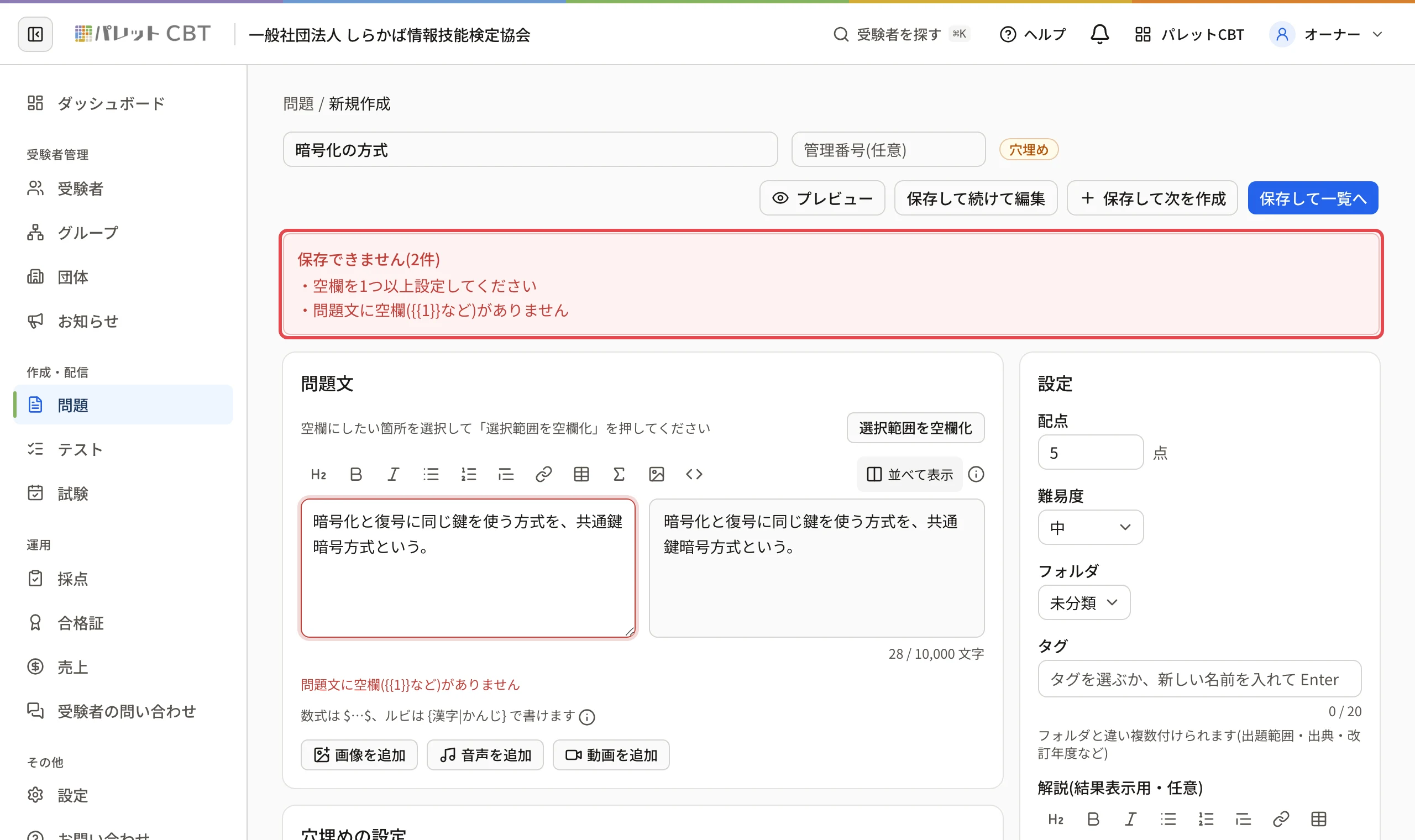Click 保存して続けて編集
This screenshot has height=840, width=1415.
point(975,198)
